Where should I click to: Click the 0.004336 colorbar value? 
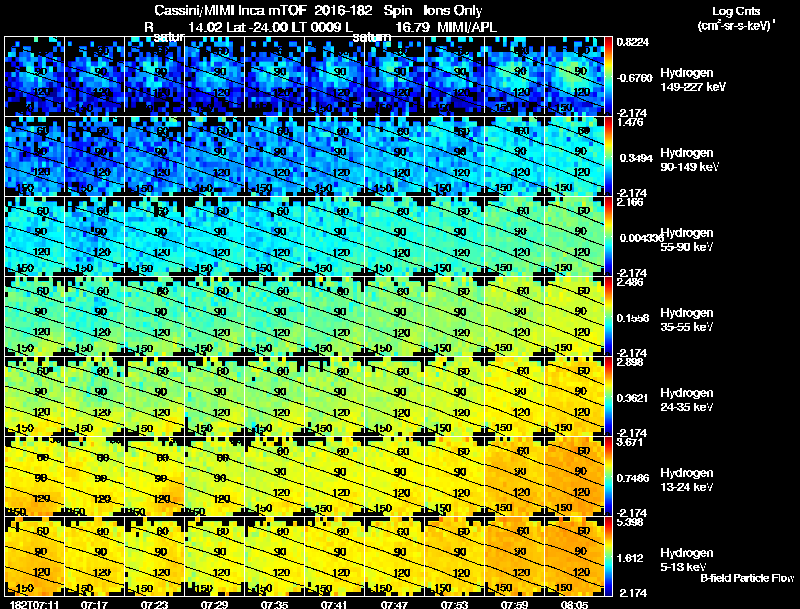pos(641,238)
